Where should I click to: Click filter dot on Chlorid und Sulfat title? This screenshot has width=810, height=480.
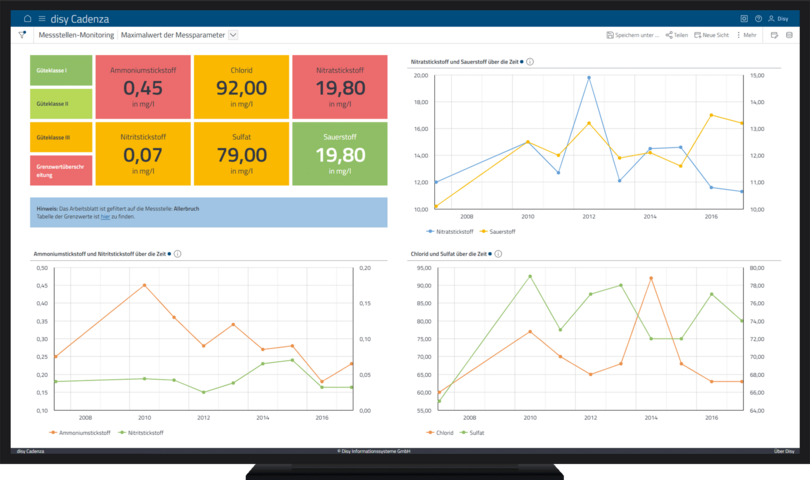(490, 254)
